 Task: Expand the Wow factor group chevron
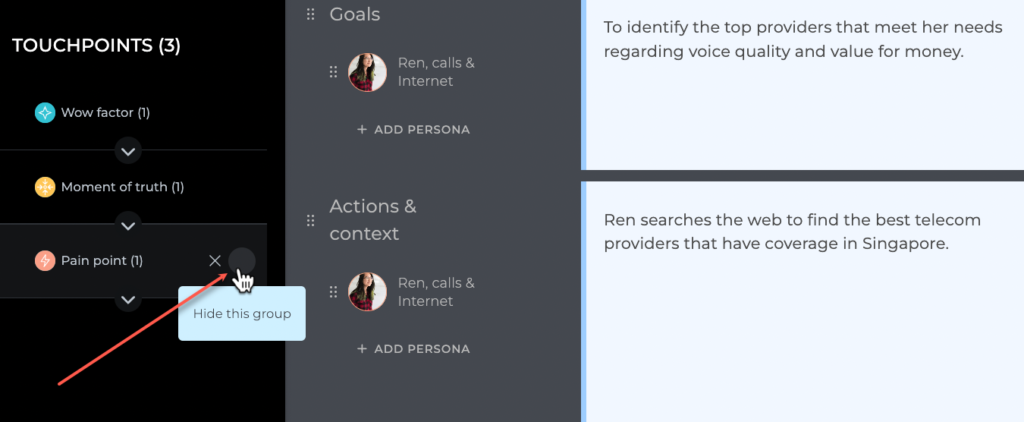pyautogui.click(x=129, y=152)
